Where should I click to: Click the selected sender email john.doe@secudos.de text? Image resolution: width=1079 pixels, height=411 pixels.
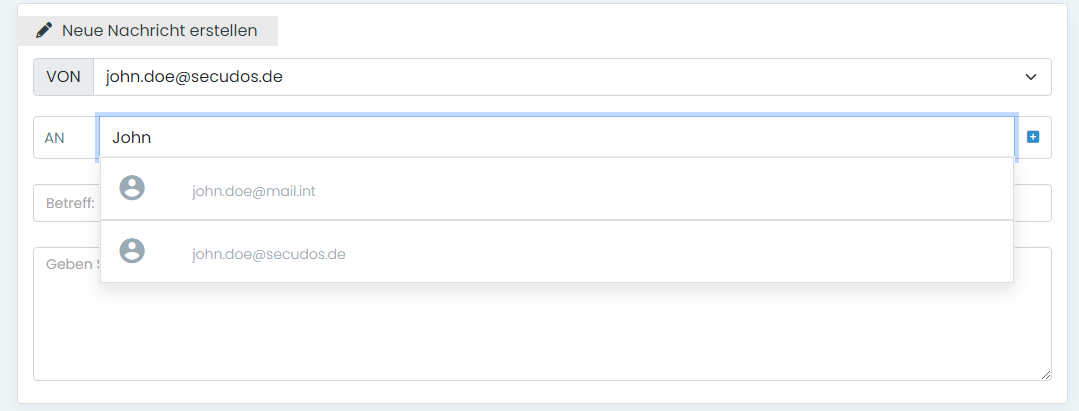point(194,77)
